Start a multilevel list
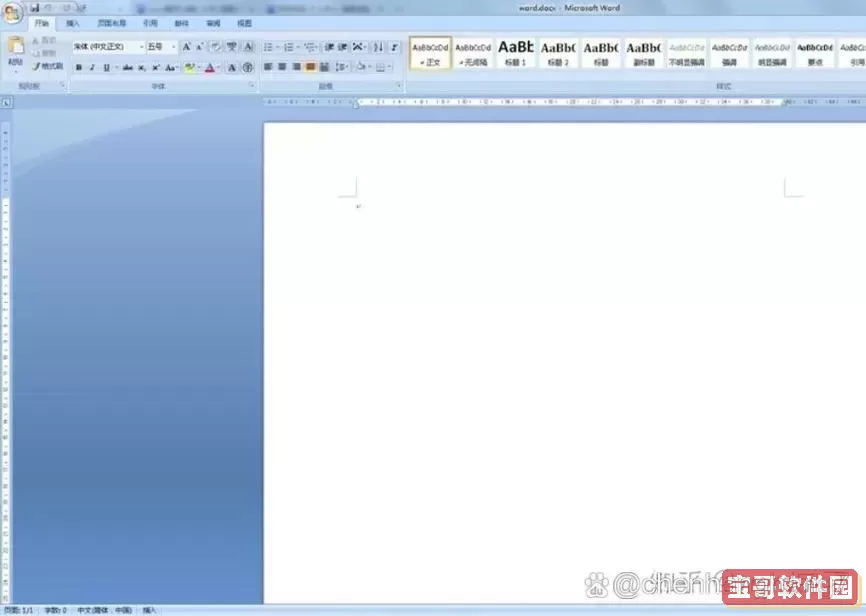Image resolution: width=866 pixels, height=616 pixels. (310, 47)
